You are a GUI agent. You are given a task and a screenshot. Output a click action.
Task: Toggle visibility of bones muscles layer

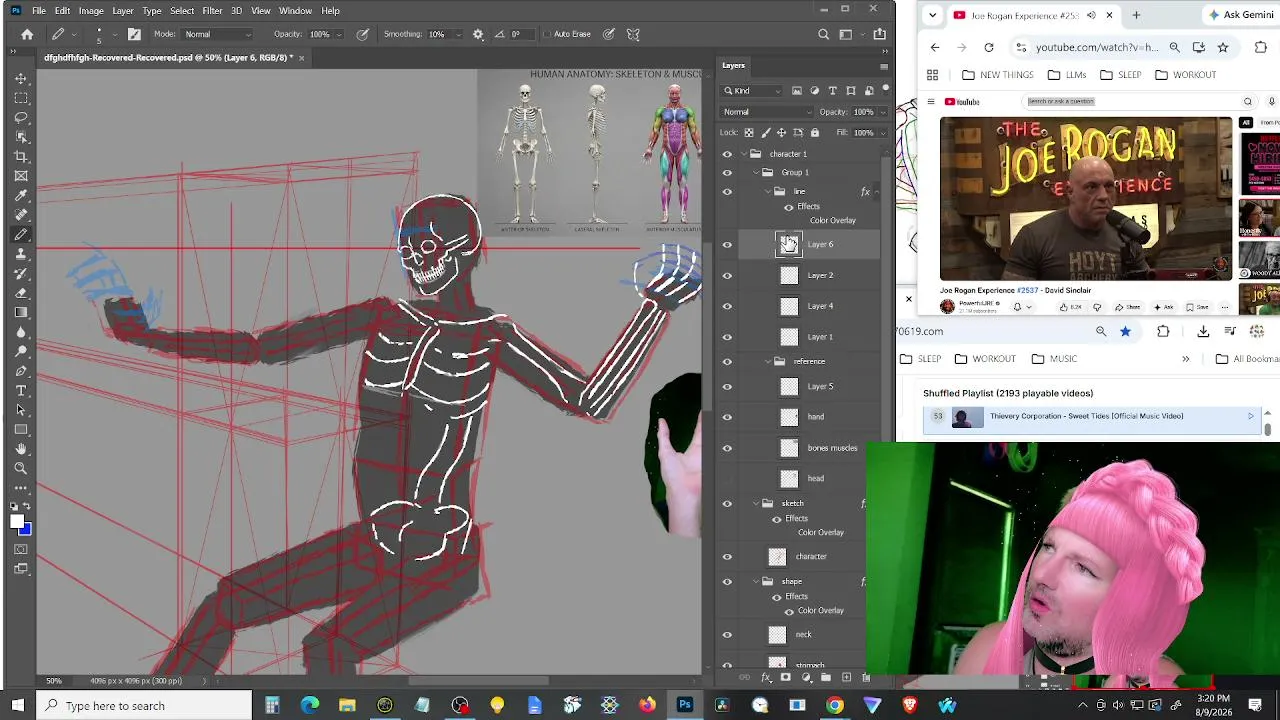click(727, 448)
